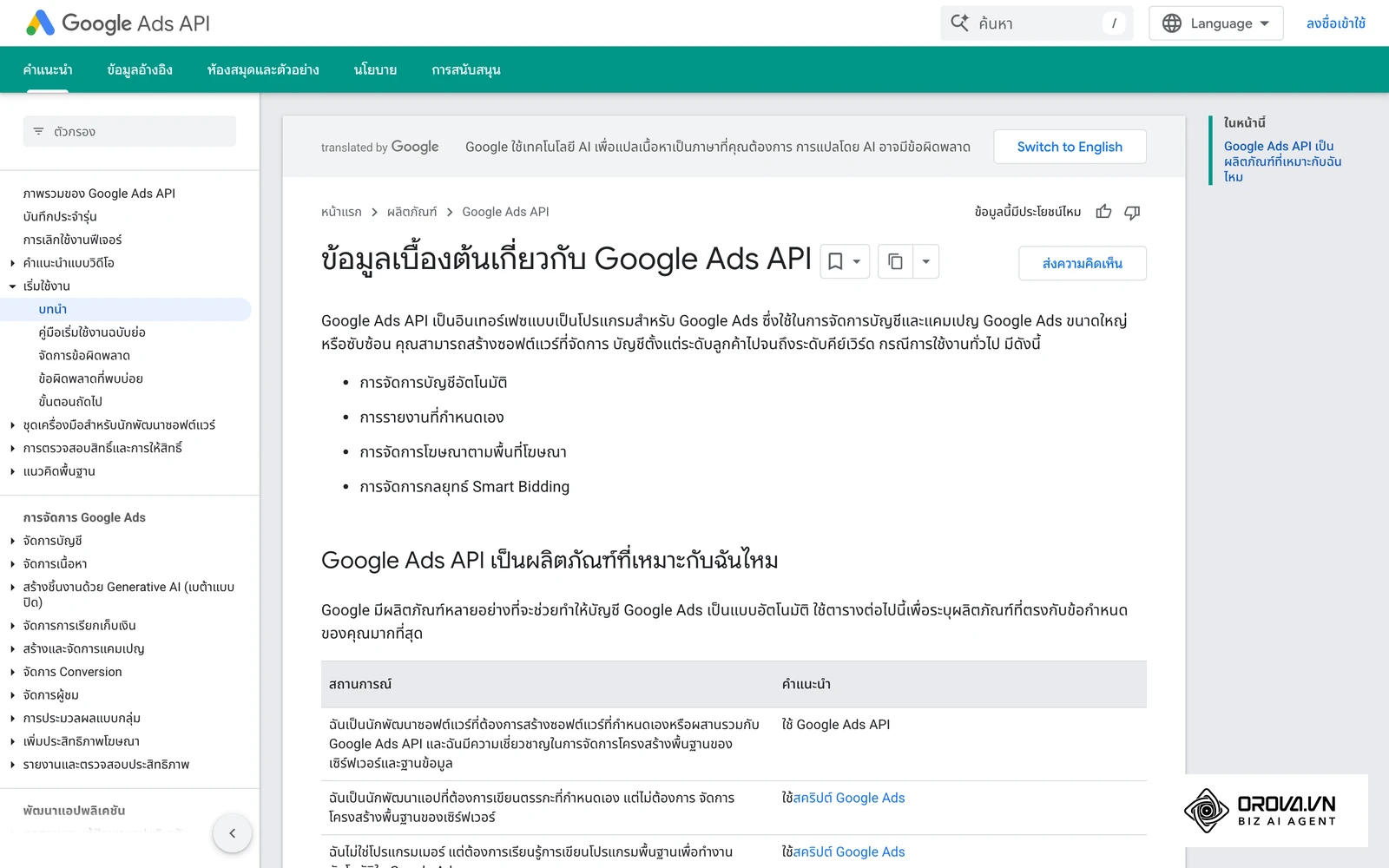Jump to on-this-page Google Ads API section link
Screen dimensions: 1389x868
point(1282,161)
